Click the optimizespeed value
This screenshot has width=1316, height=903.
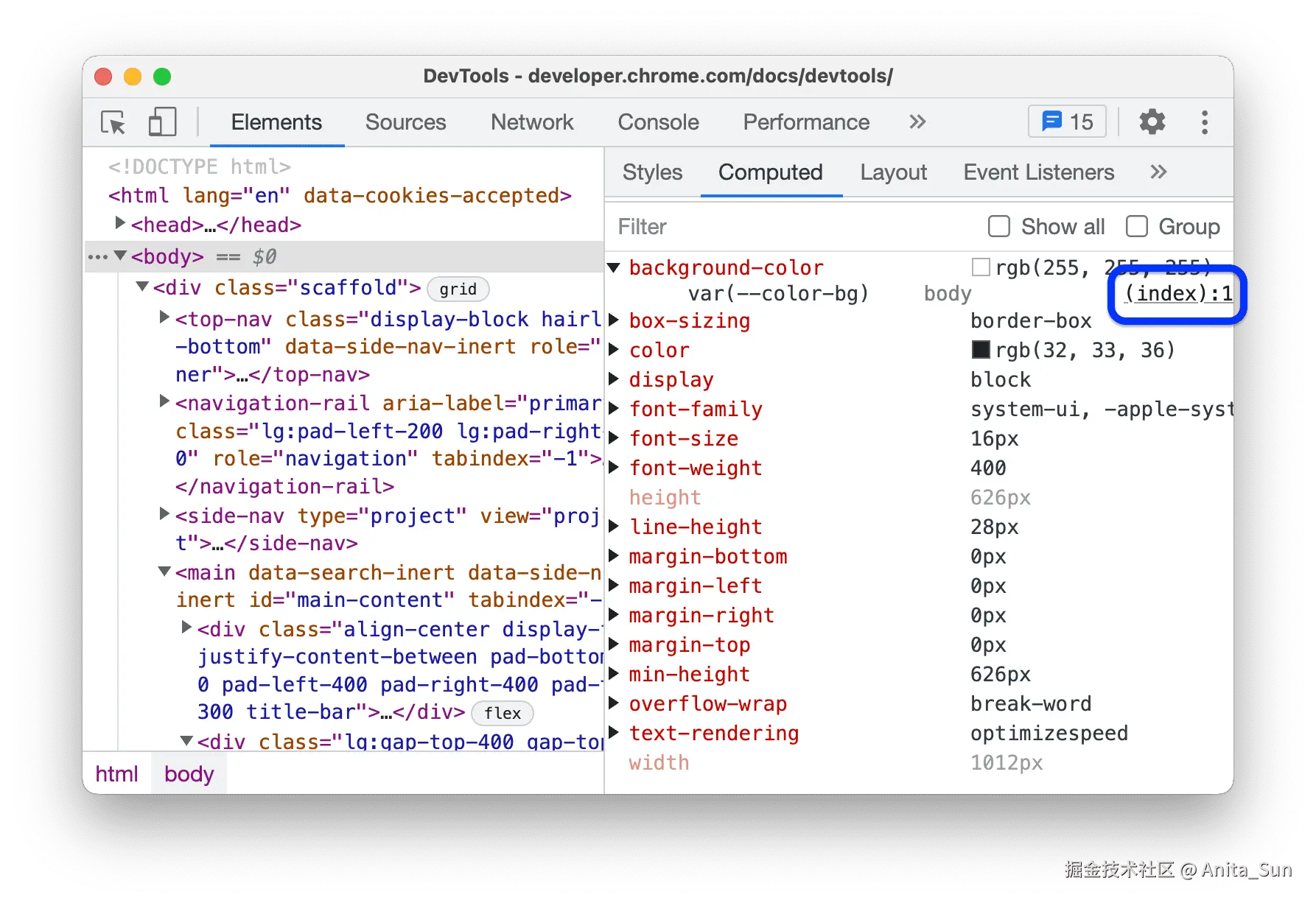(x=1049, y=733)
